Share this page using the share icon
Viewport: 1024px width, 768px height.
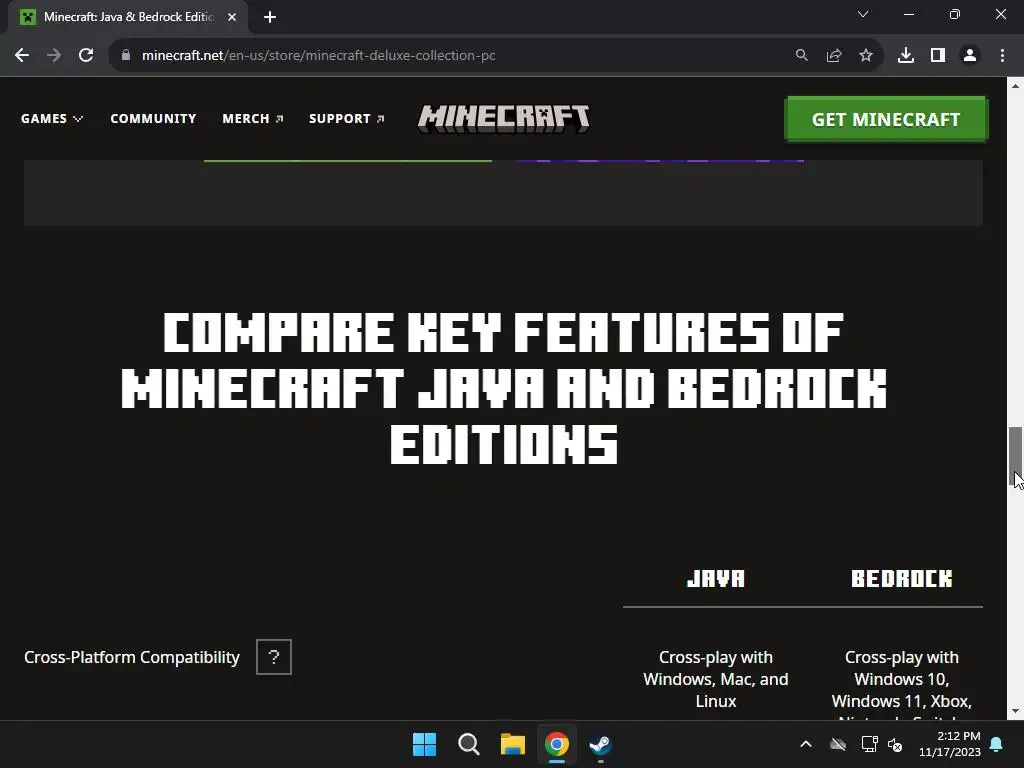pyautogui.click(x=833, y=56)
